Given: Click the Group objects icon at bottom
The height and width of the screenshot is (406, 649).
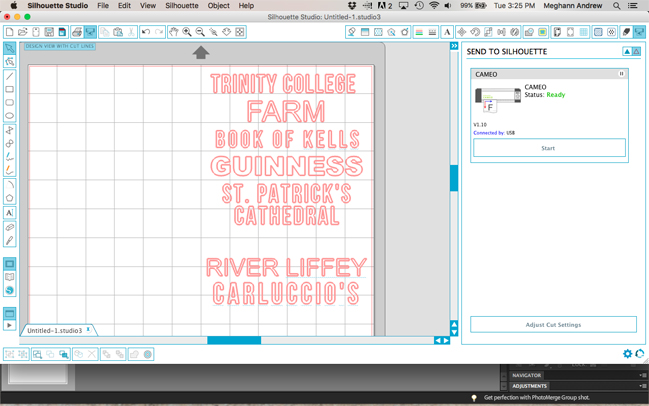Looking at the screenshot, I should click(x=10, y=354).
